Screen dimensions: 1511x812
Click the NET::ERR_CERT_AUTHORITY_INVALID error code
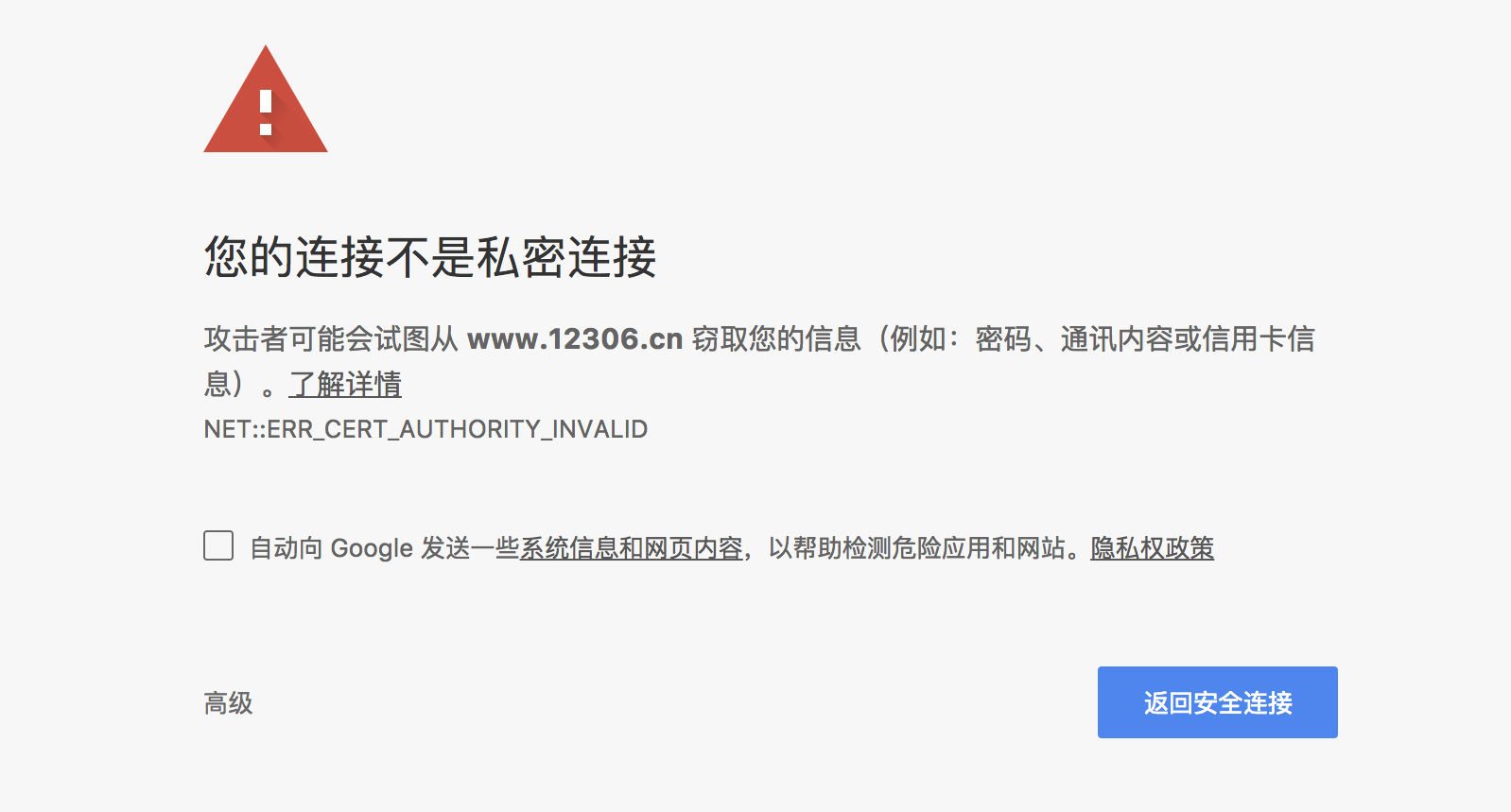coord(426,429)
